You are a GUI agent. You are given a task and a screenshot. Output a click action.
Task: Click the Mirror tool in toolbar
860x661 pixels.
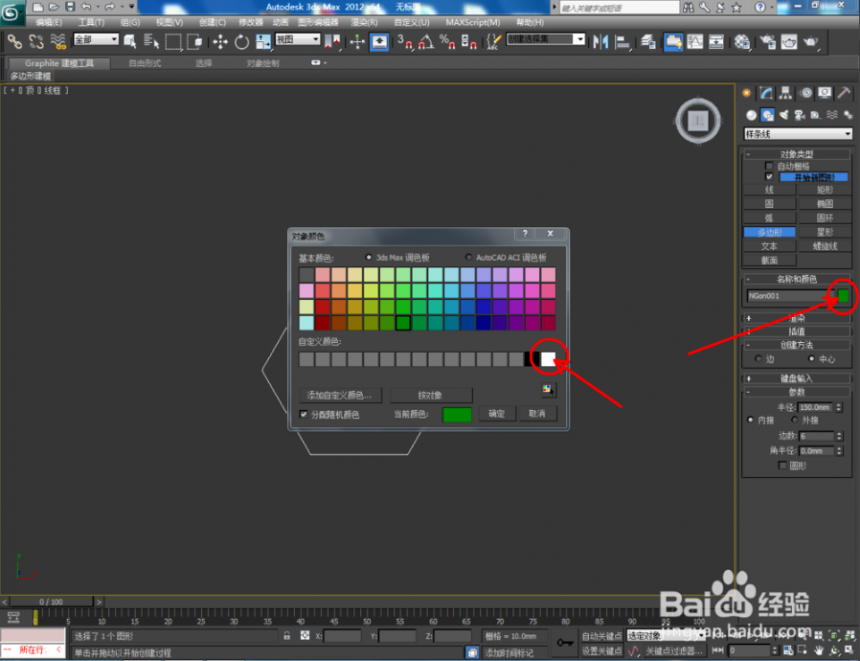click(600, 42)
